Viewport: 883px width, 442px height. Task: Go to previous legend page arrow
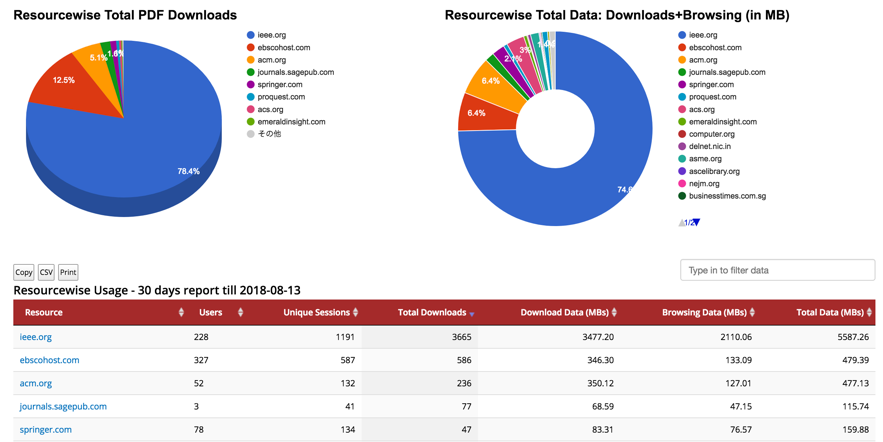click(x=682, y=222)
